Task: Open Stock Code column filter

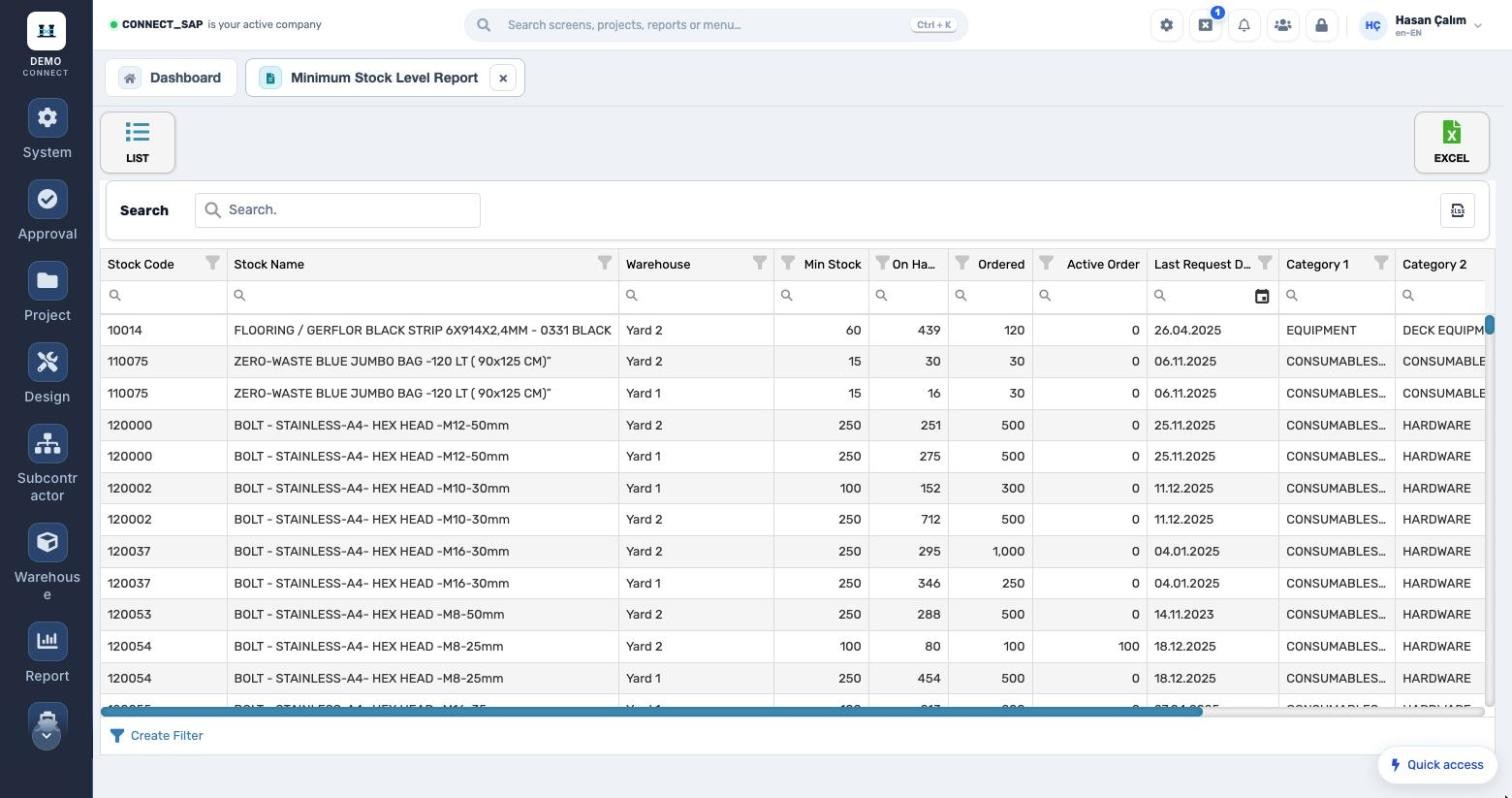Action: point(212,263)
